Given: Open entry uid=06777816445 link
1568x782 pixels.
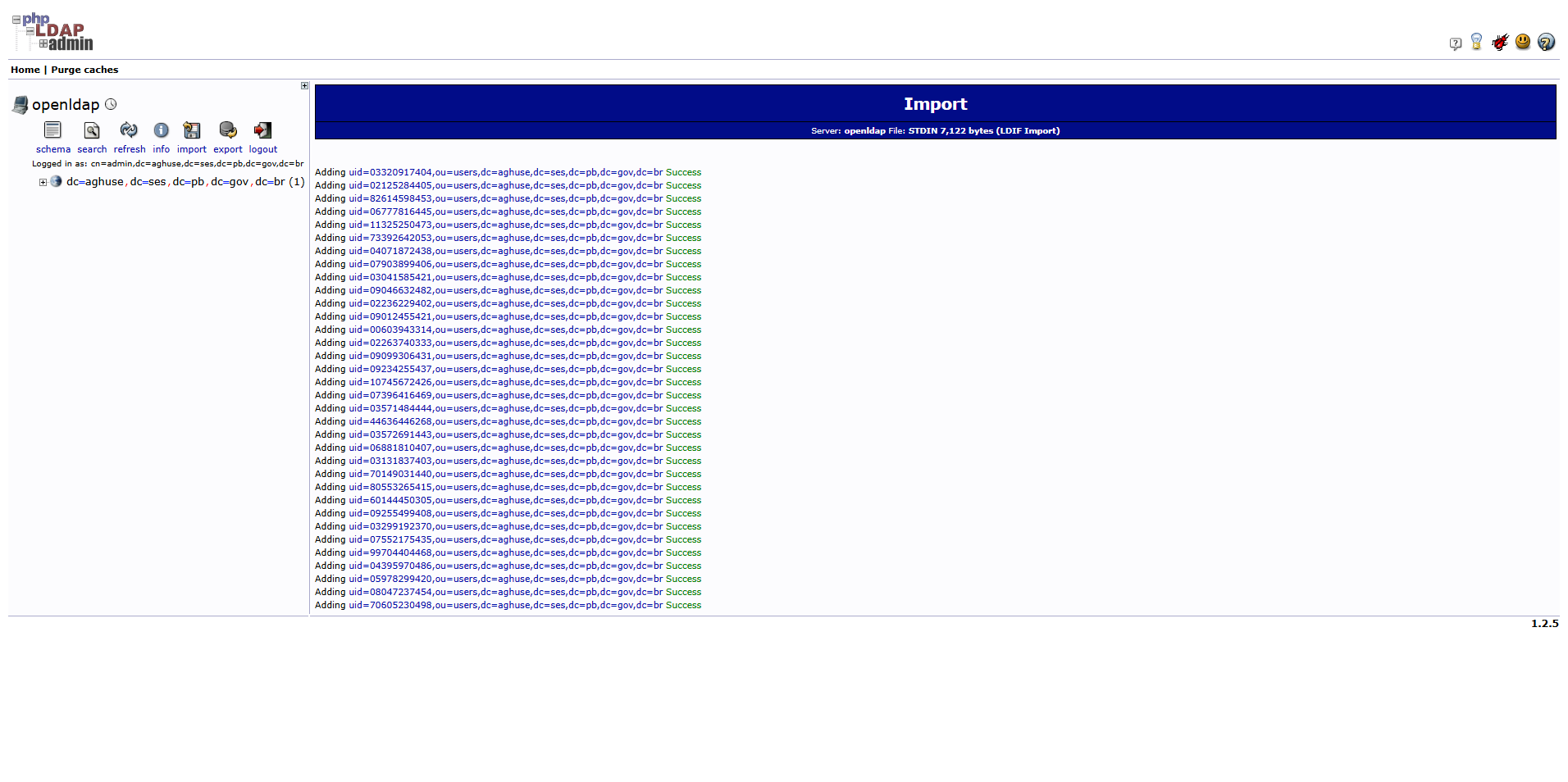Looking at the screenshot, I should 506,211.
